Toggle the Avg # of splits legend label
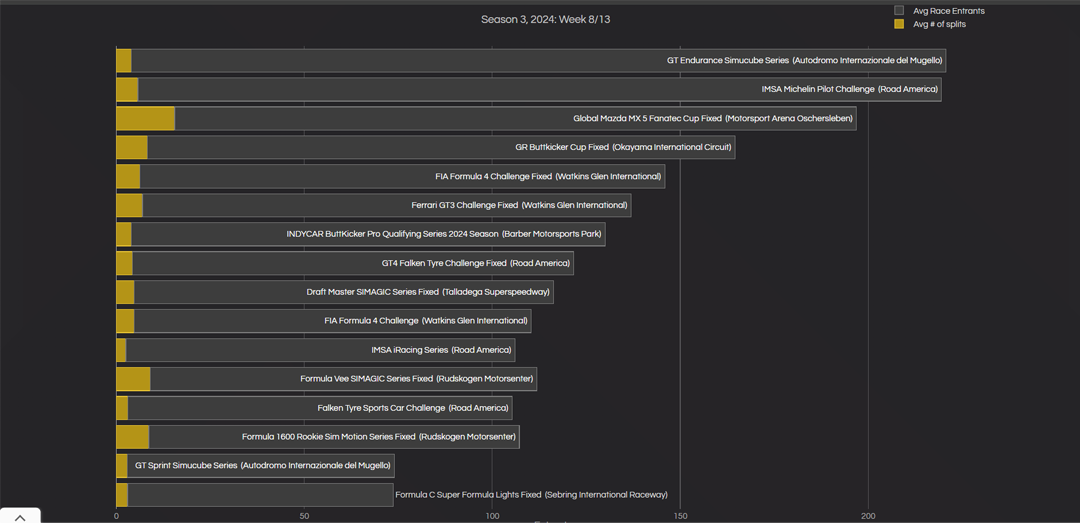Image resolution: width=1080 pixels, height=523 pixels. 939,24
